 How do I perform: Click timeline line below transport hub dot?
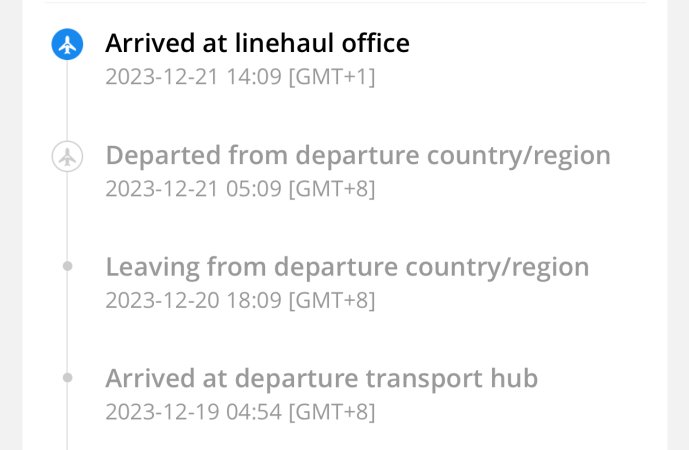click(67, 416)
